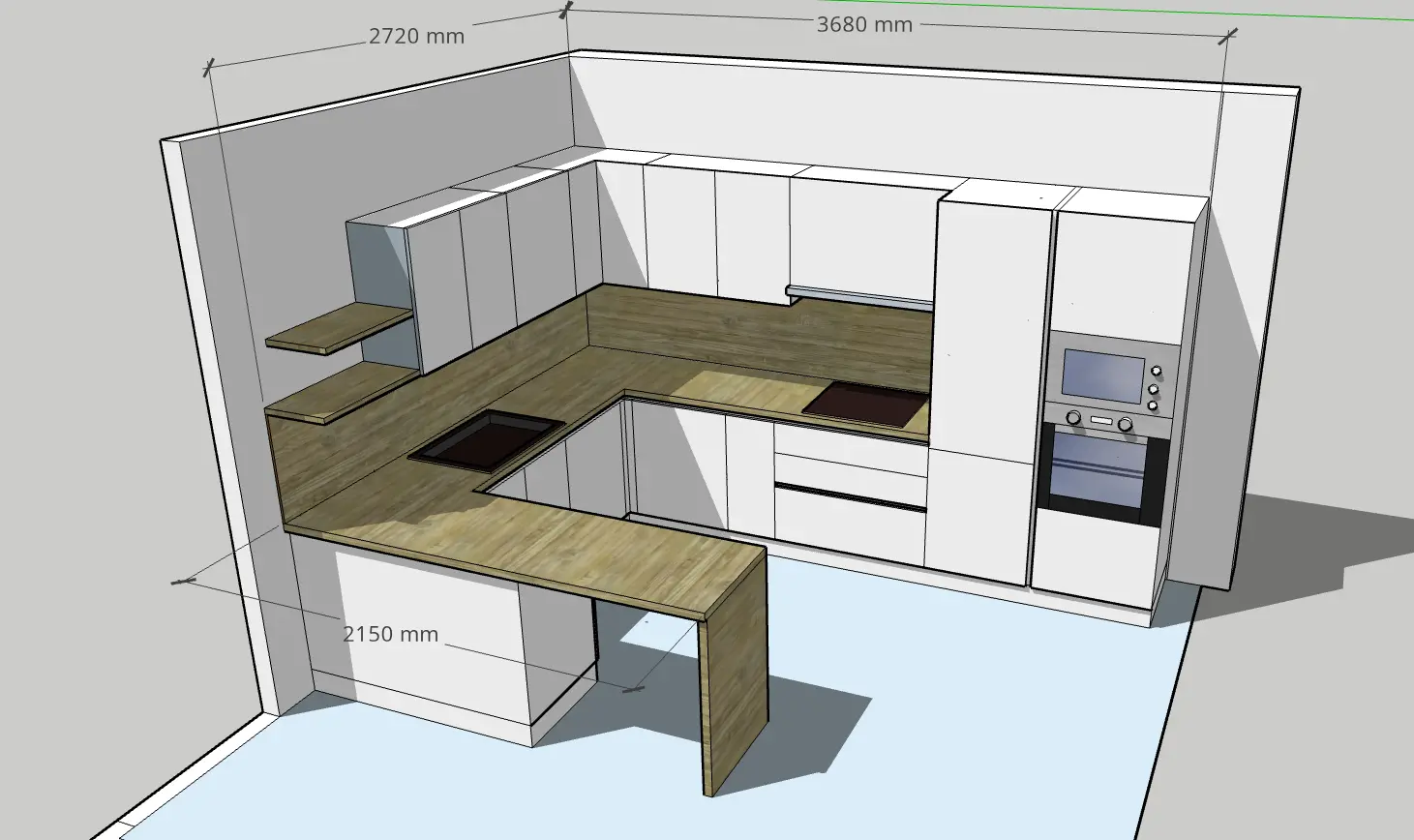Click the microwave's glass window
1414x840 pixels.
point(1102,377)
